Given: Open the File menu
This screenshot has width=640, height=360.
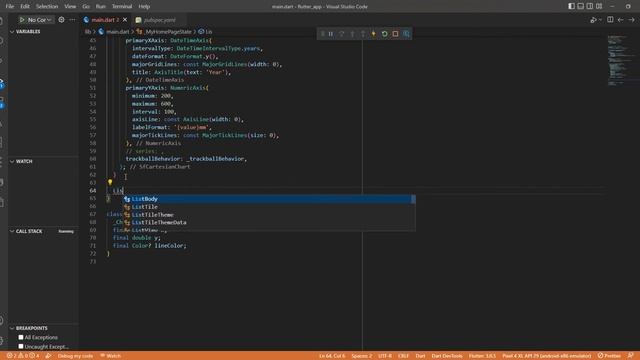Looking at the screenshot, I should pyautogui.click(x=10, y=7).
